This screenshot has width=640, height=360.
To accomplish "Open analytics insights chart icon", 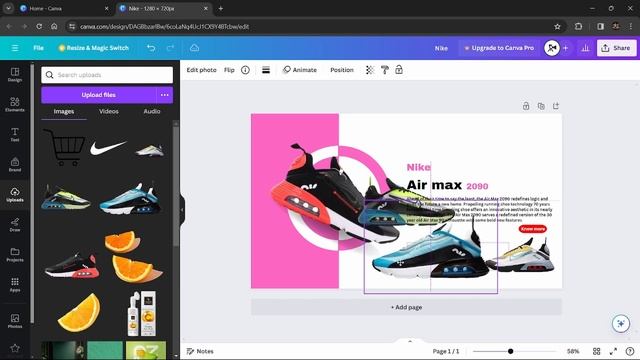I will pos(585,48).
